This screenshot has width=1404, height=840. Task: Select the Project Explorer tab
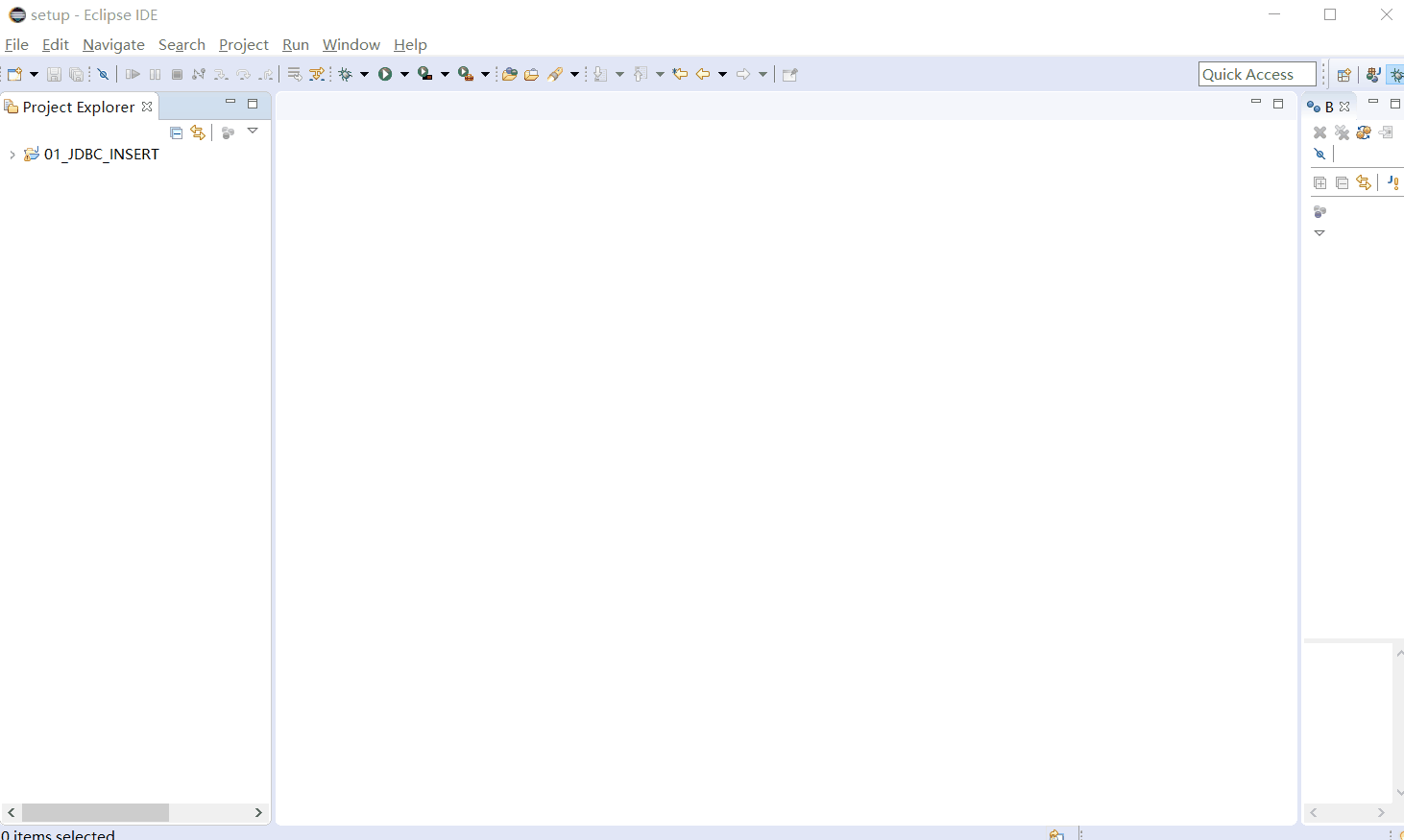(x=78, y=107)
